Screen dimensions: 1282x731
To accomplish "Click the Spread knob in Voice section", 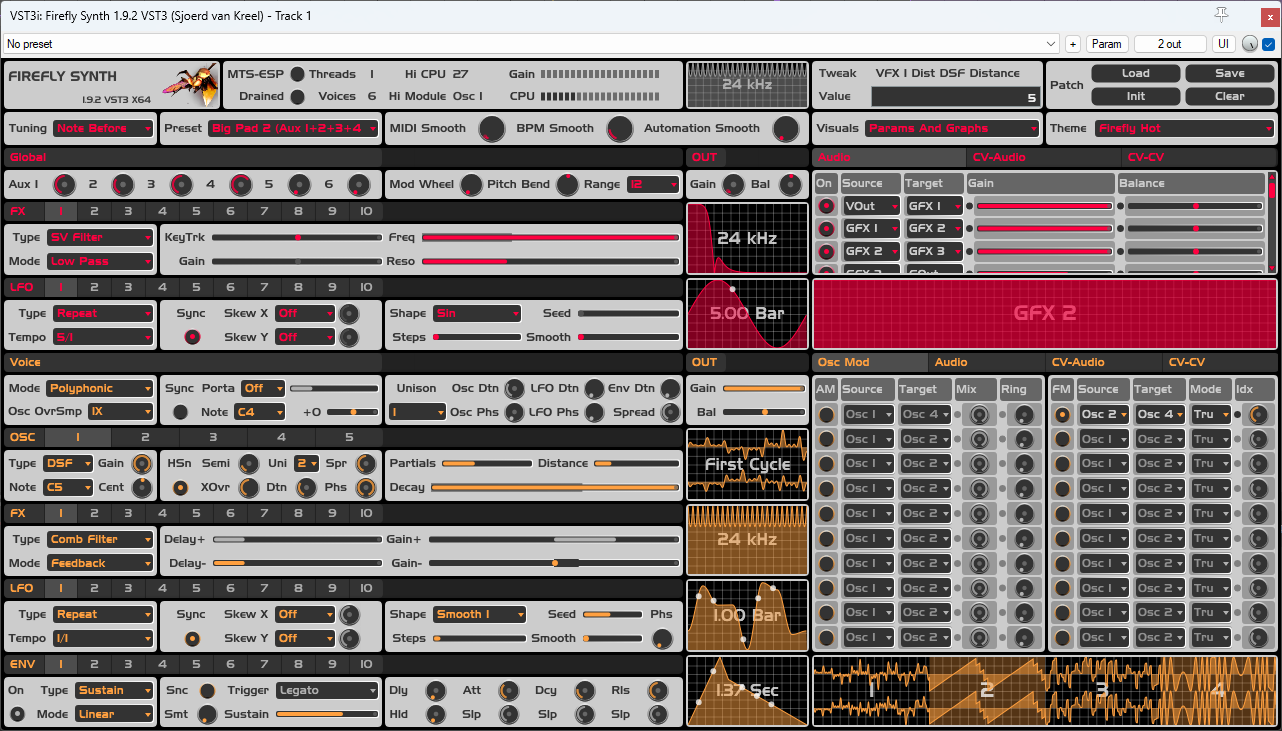I will (x=670, y=412).
